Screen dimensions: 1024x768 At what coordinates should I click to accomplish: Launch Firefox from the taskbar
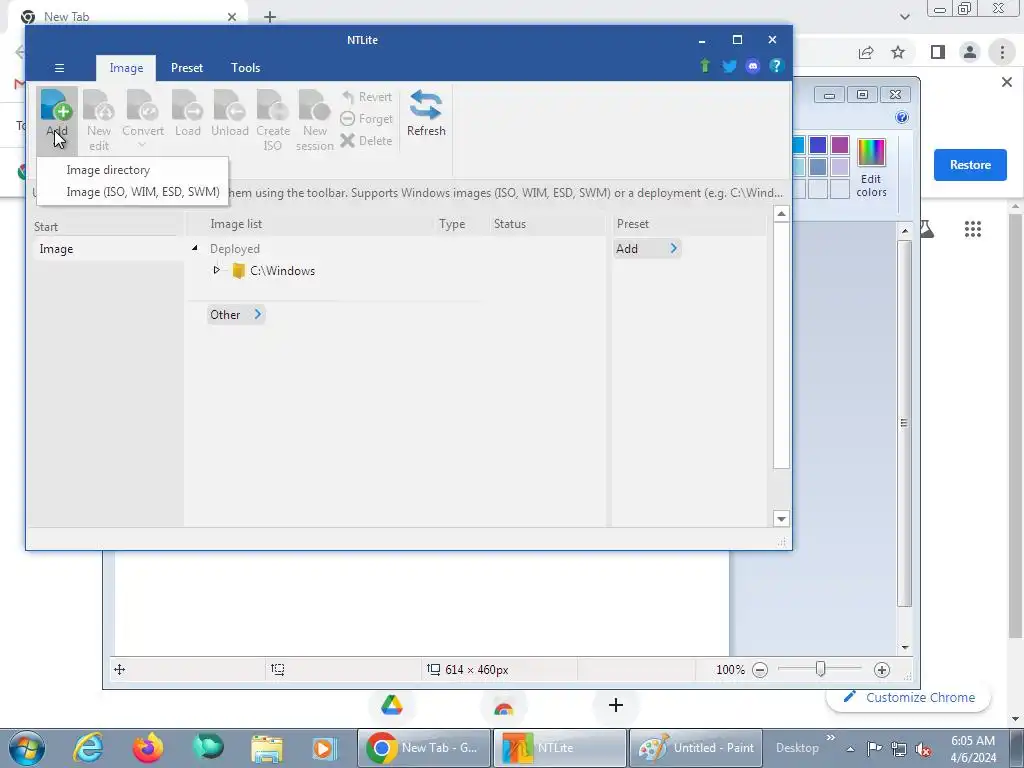[x=148, y=748]
